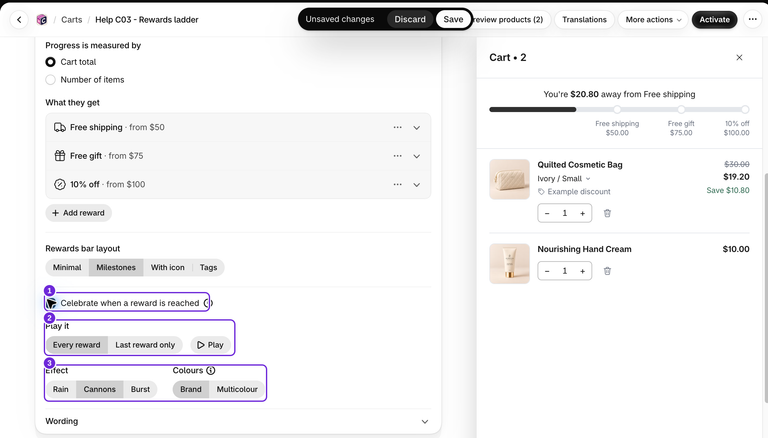Expand the Free shipping reward row
This screenshot has width=768, height=438.
coord(417,127)
